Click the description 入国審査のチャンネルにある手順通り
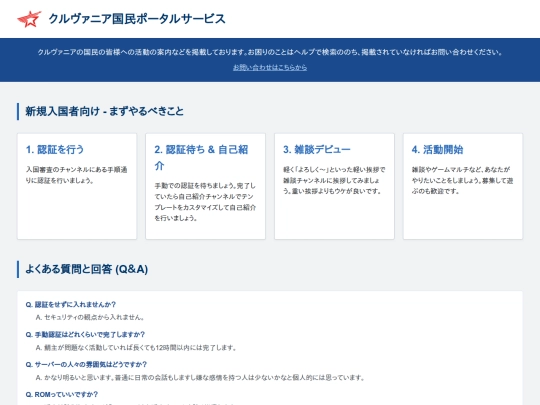 [76, 175]
